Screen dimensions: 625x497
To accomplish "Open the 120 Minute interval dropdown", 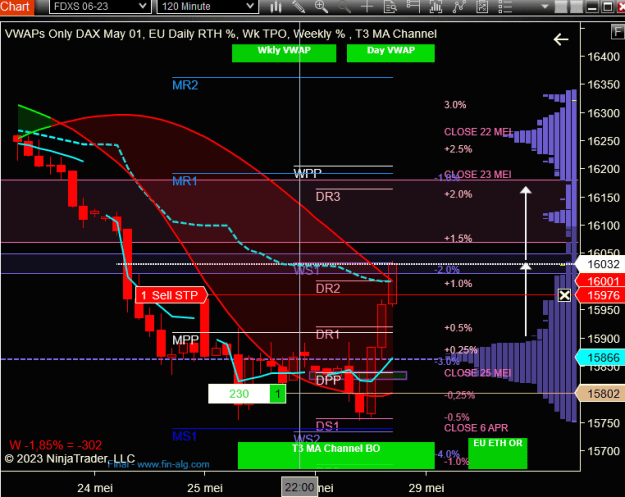I will point(207,6).
